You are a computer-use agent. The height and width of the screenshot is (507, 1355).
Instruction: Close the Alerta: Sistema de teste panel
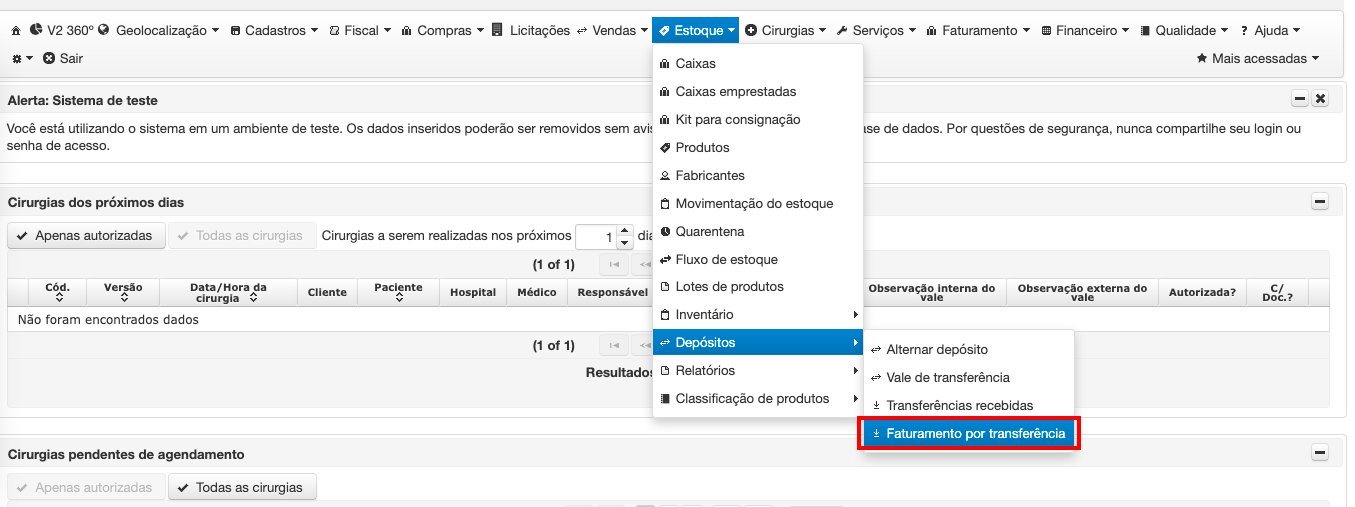click(1320, 99)
